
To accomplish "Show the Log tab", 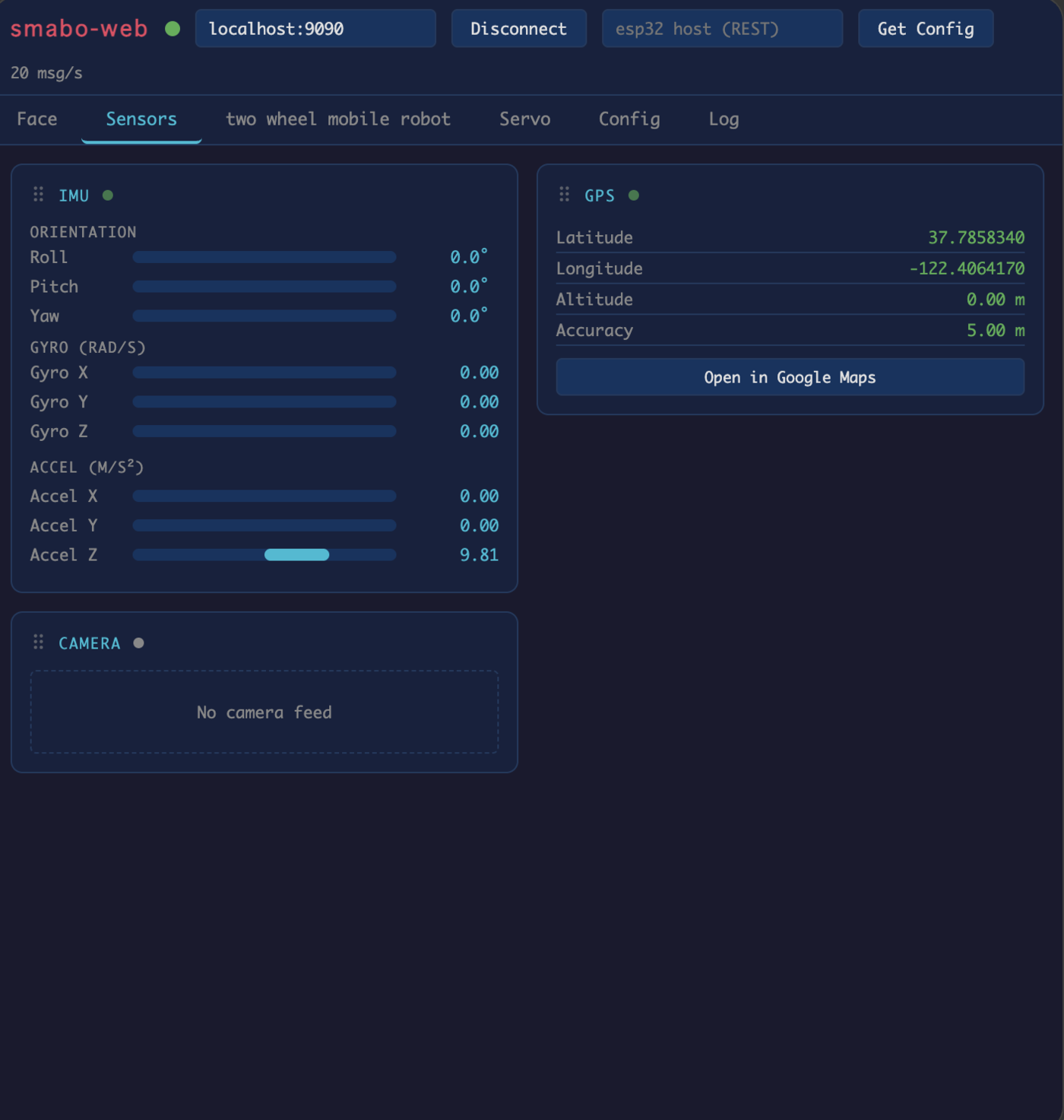I will coord(724,119).
